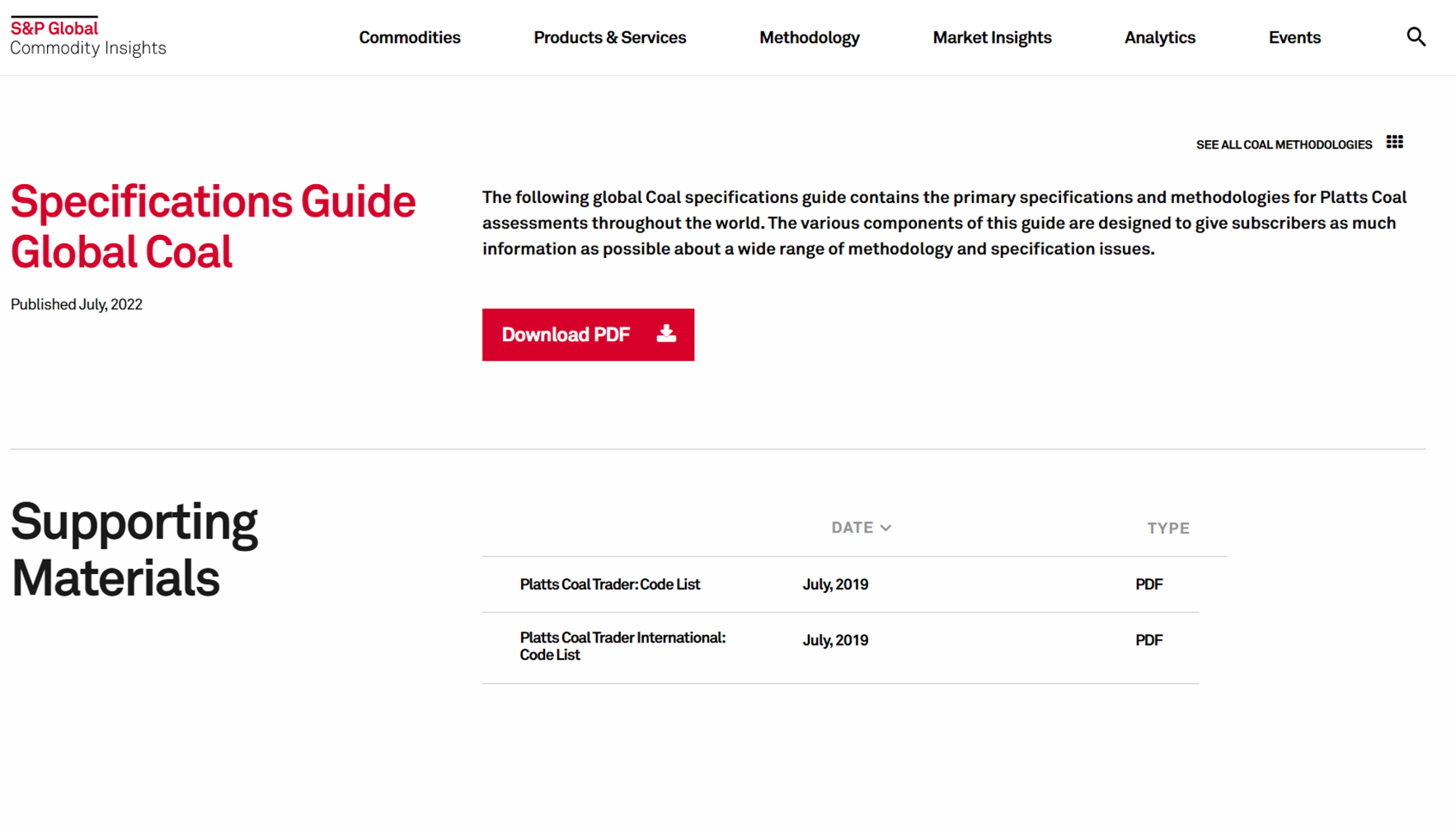Click PDF type for Coal Trader Code List
Viewport: 1456px width, 828px height.
tap(1148, 584)
